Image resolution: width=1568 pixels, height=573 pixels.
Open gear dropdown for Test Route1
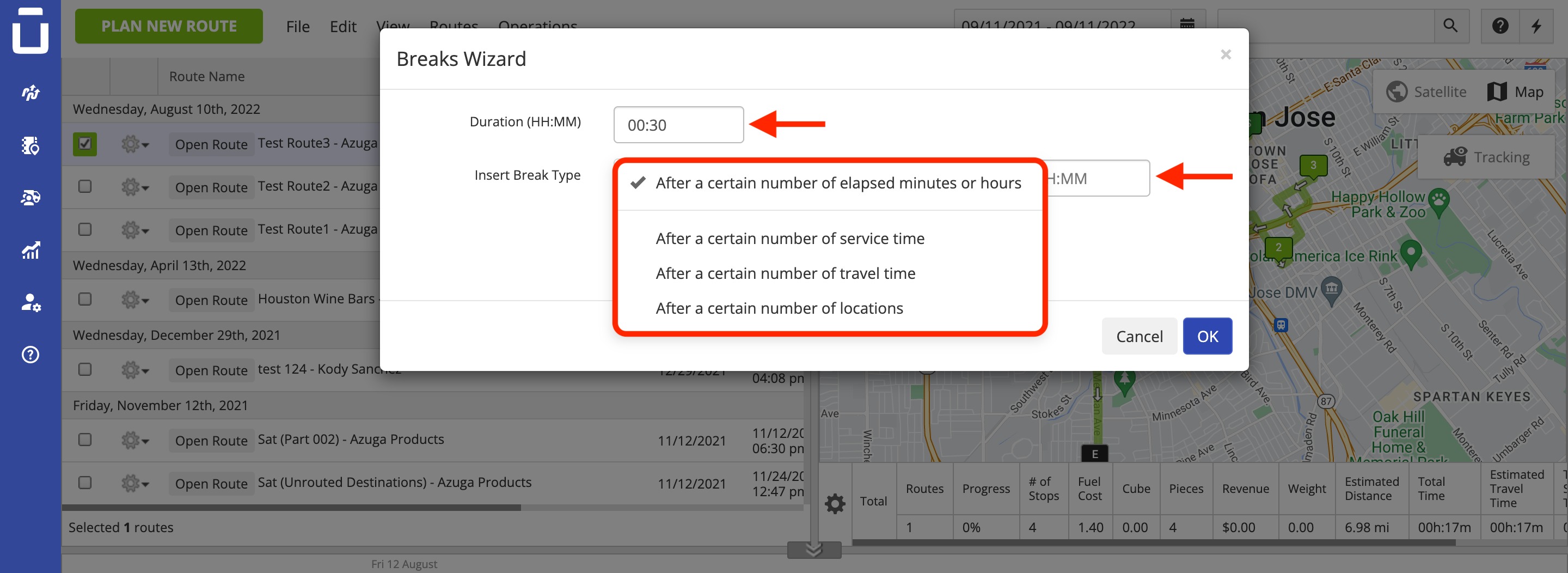point(134,230)
